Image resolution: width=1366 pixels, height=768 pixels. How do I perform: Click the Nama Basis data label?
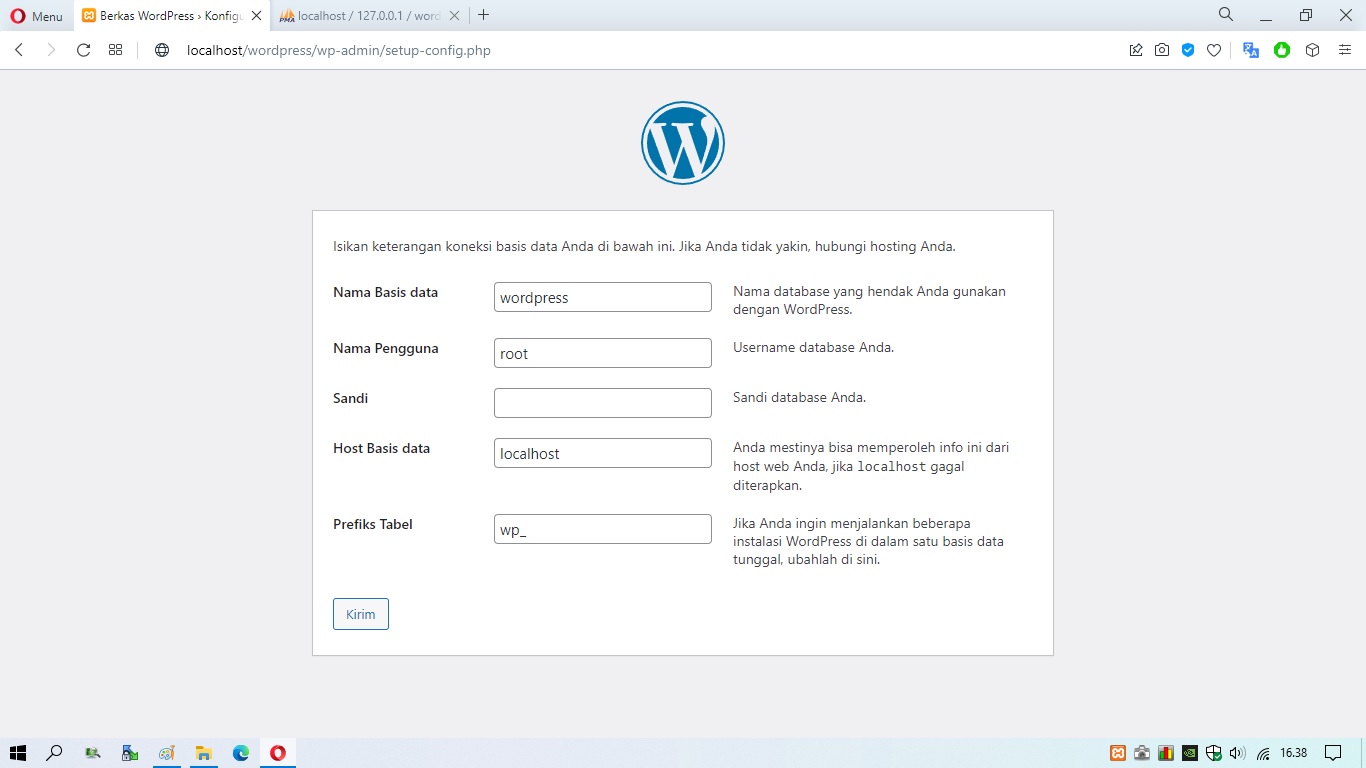(385, 292)
